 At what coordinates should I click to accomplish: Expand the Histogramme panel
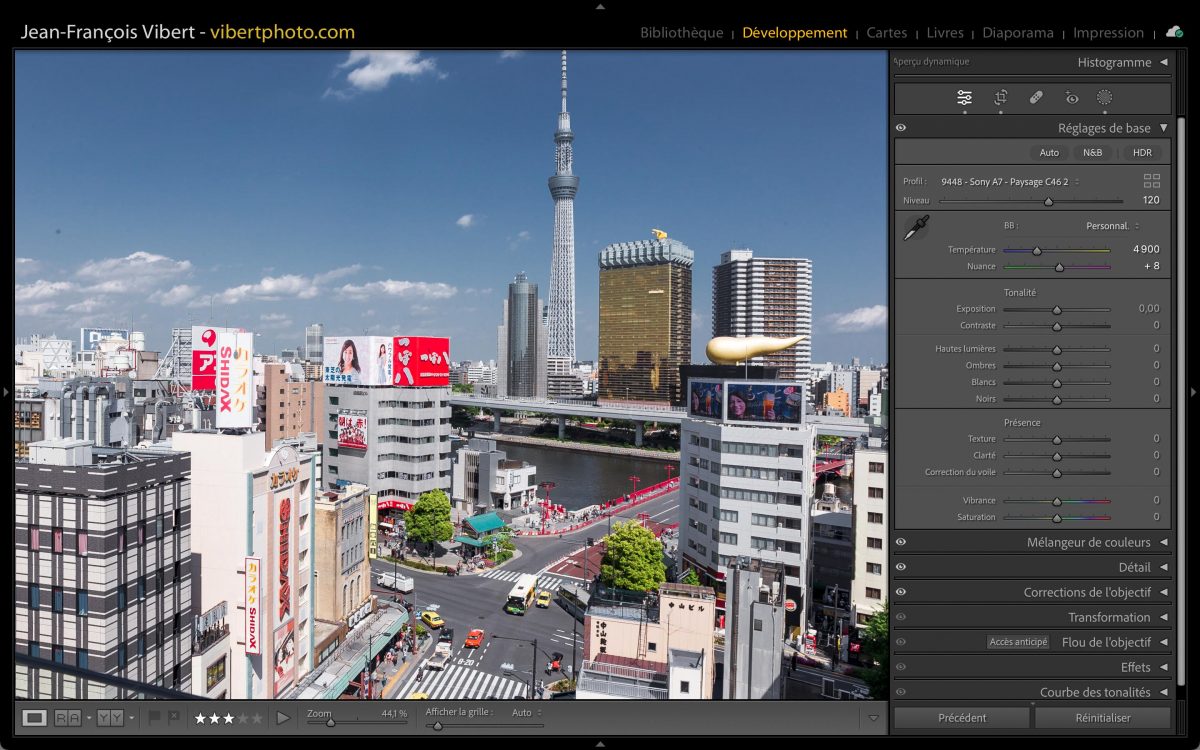(x=1163, y=62)
